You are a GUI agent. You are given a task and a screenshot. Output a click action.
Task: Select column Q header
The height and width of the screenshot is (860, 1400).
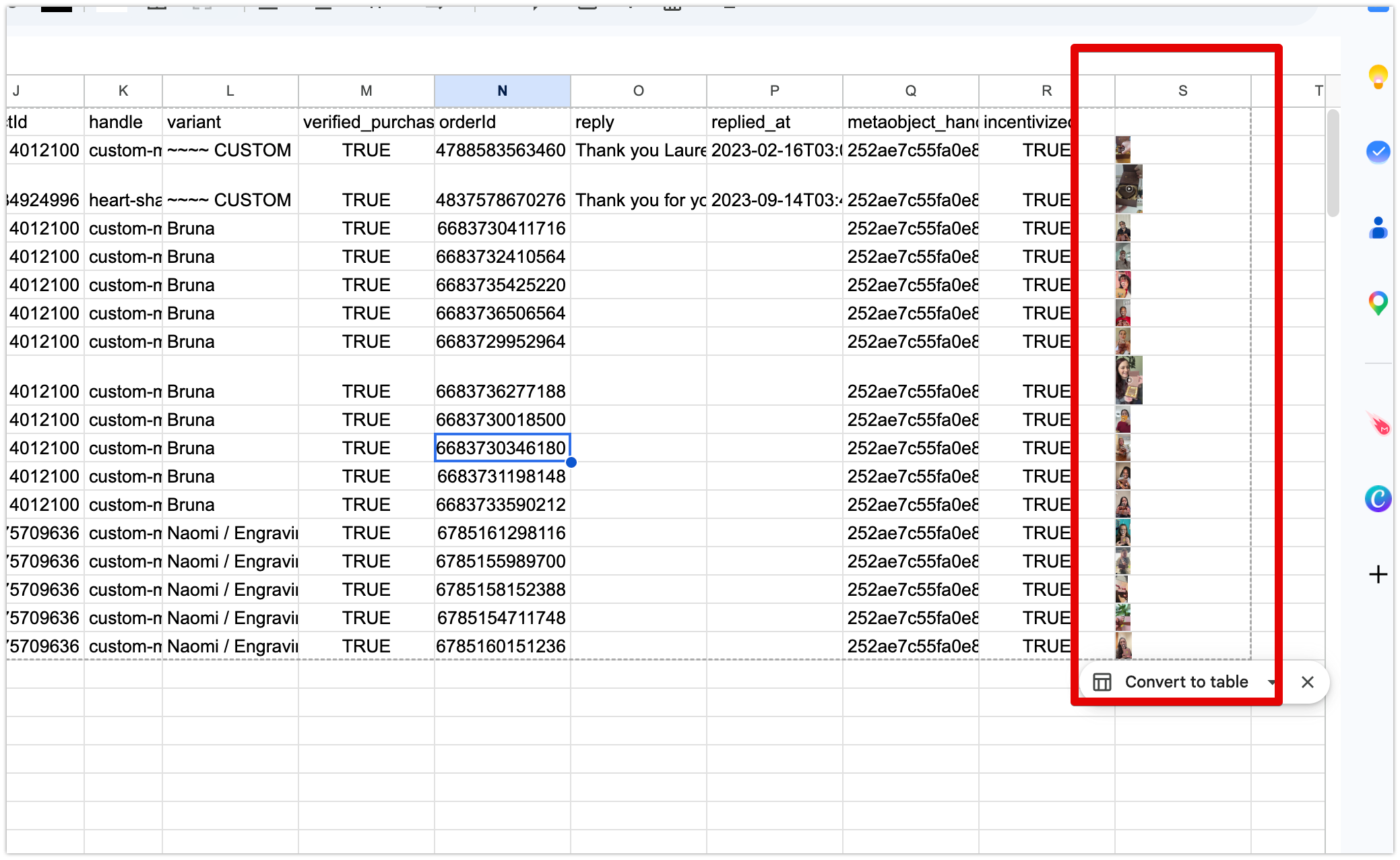click(910, 91)
